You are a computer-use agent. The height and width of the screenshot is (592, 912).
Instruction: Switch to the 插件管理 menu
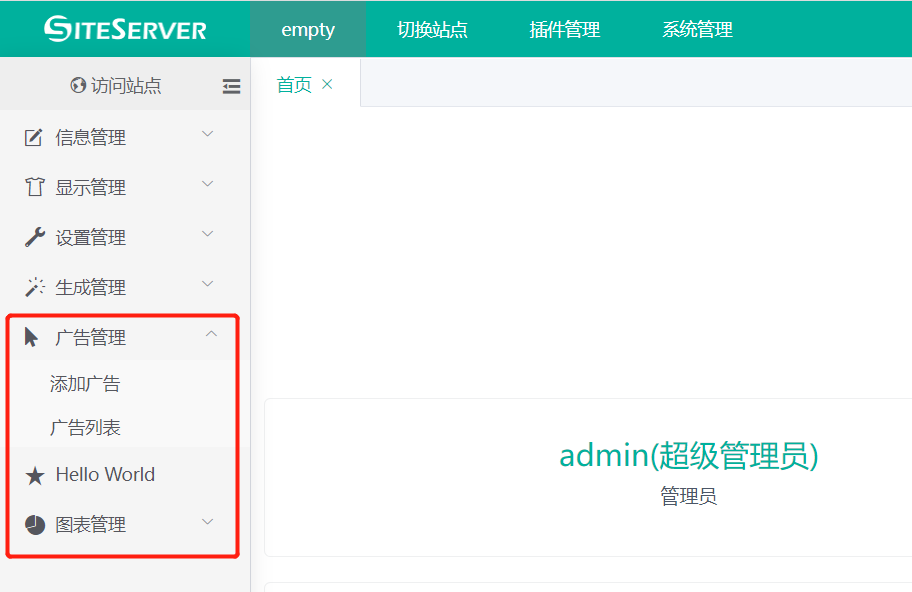coord(565,30)
